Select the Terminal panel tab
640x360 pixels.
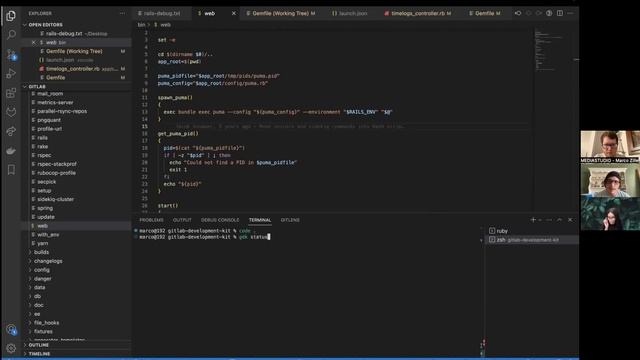260,220
